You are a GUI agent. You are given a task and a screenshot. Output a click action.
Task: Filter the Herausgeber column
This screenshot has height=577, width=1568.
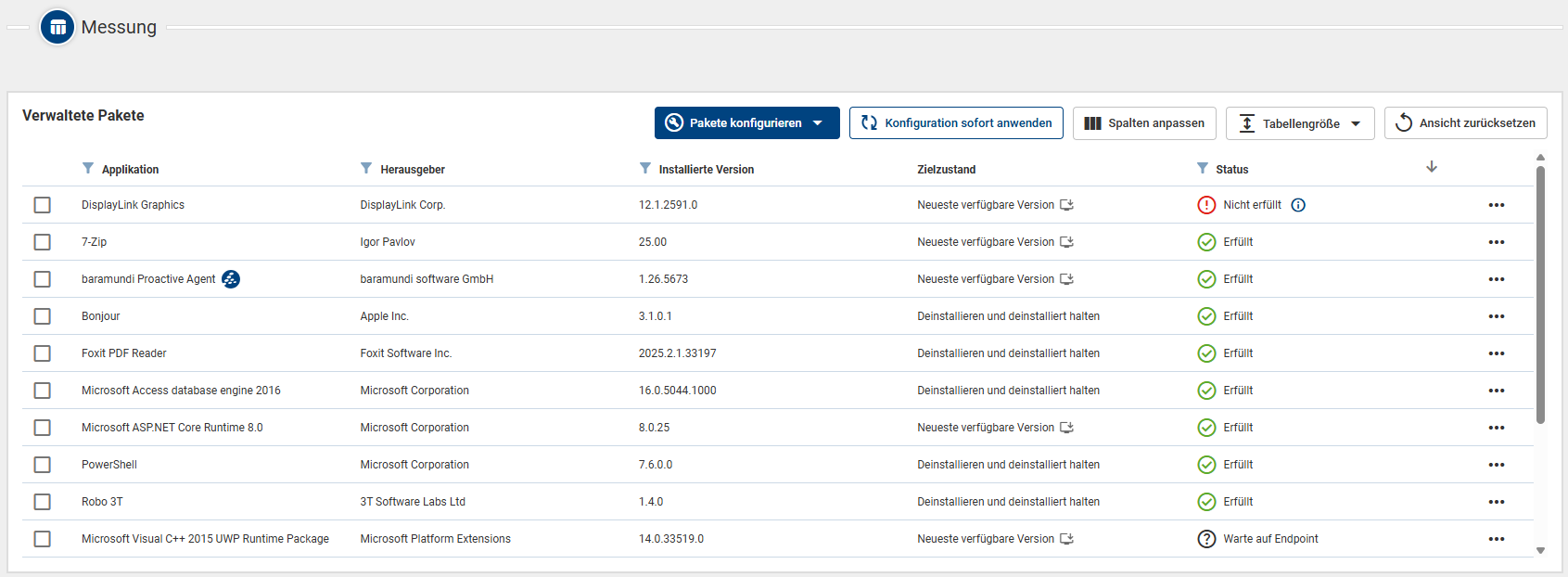click(366, 168)
